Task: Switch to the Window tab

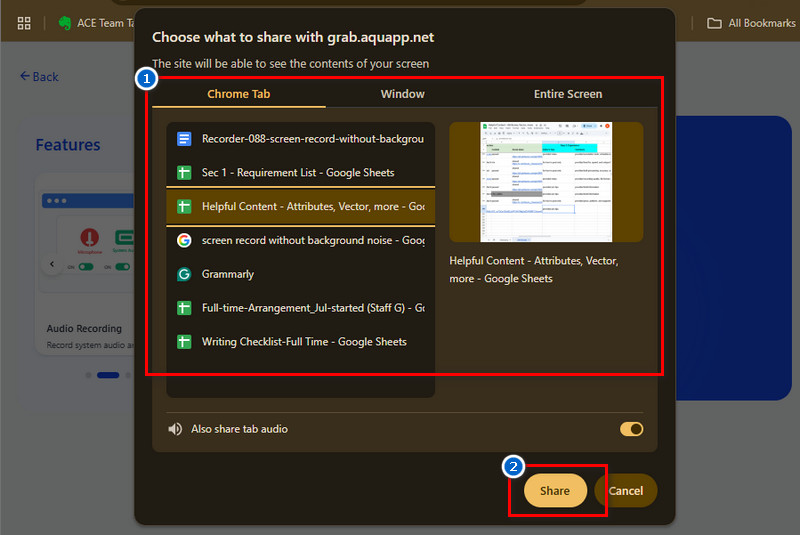Action: pos(403,94)
